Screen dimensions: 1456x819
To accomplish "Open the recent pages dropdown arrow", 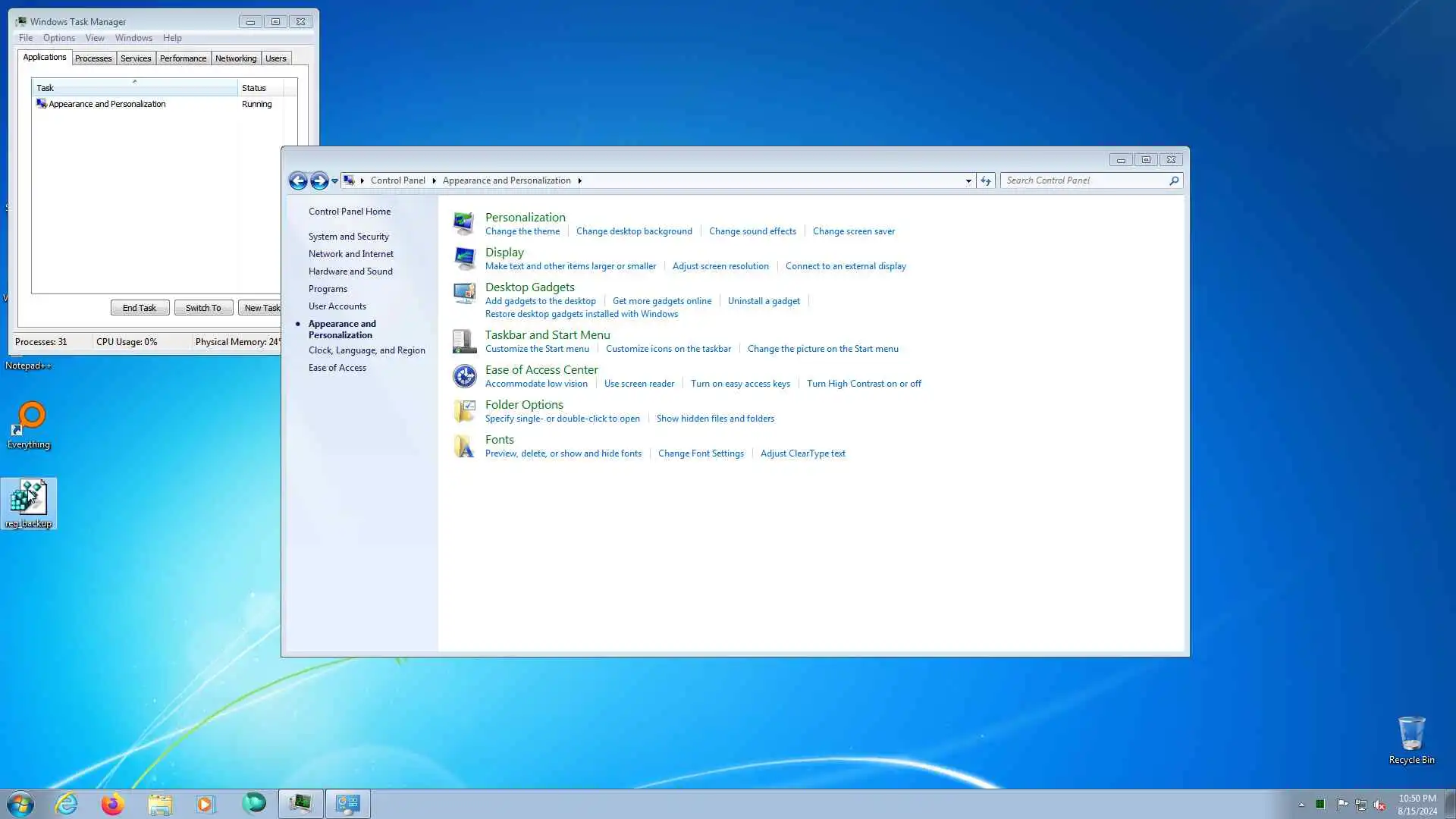I will click(x=334, y=180).
